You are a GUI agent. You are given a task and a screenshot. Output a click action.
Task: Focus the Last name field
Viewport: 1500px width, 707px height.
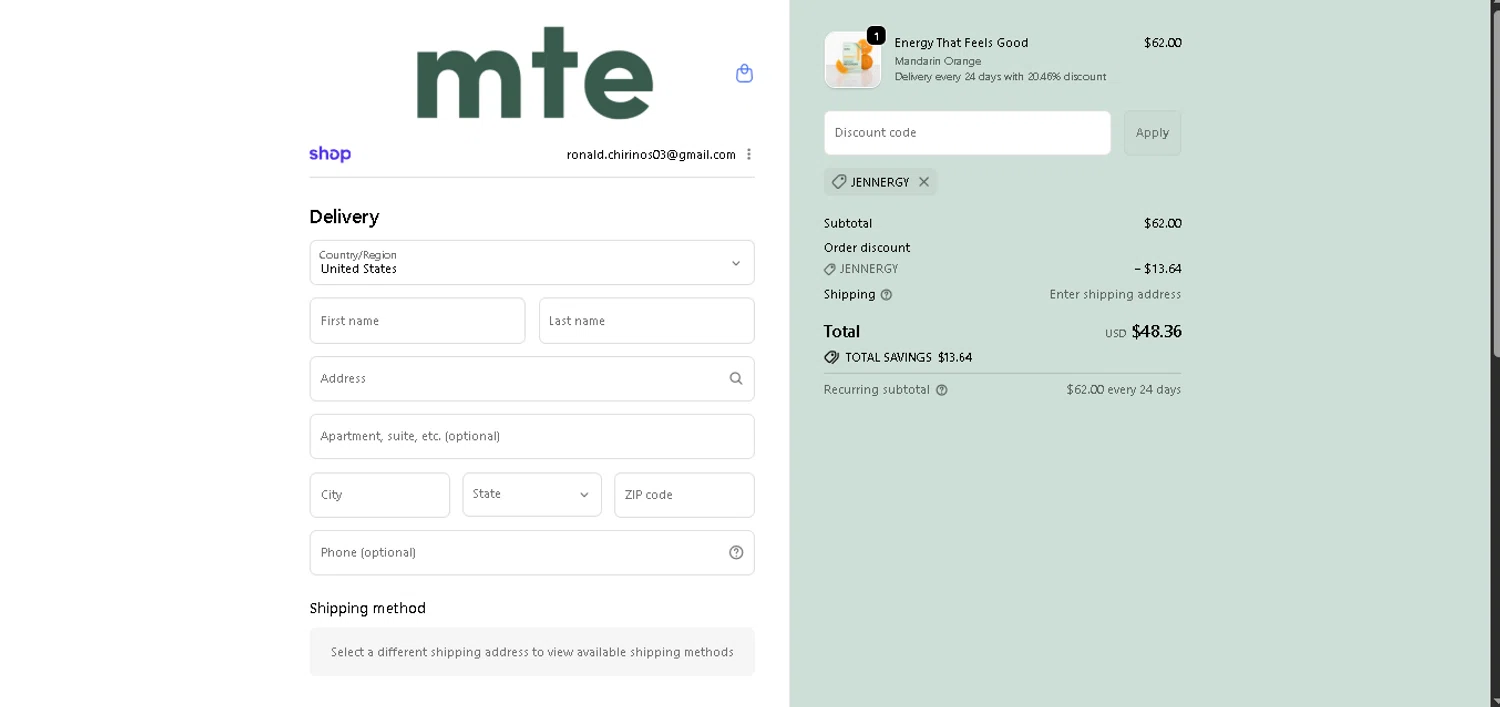pyautogui.click(x=647, y=321)
